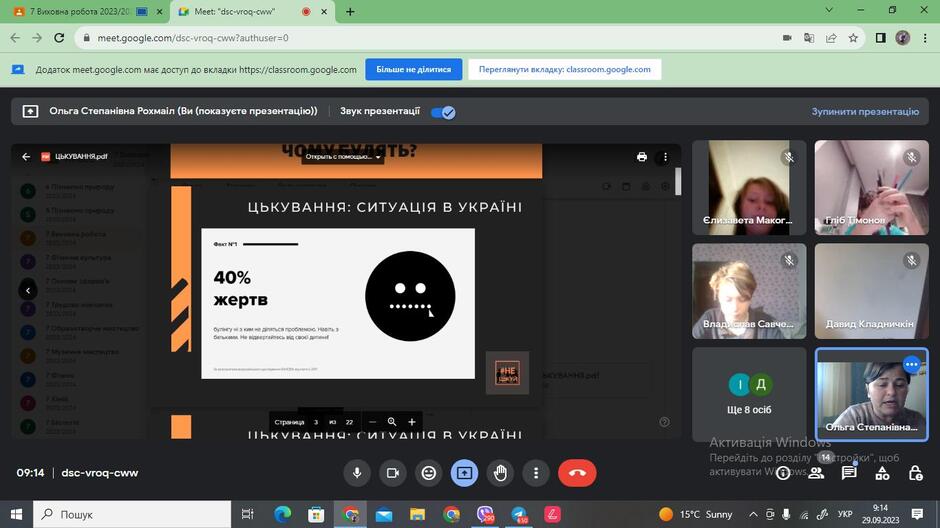Open the 'Ще 8 осіб' tile

click(749, 394)
